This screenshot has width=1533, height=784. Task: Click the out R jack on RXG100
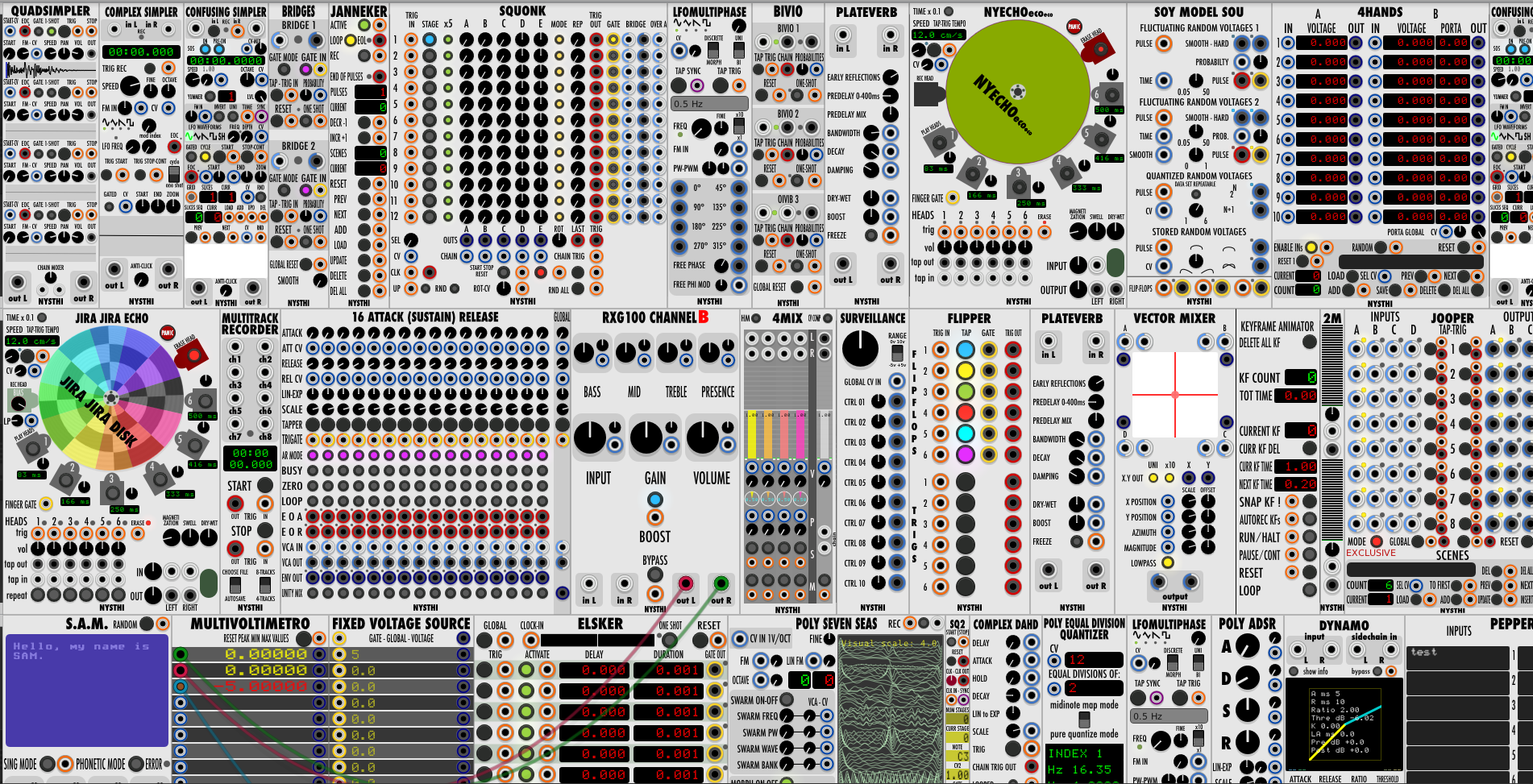click(721, 583)
